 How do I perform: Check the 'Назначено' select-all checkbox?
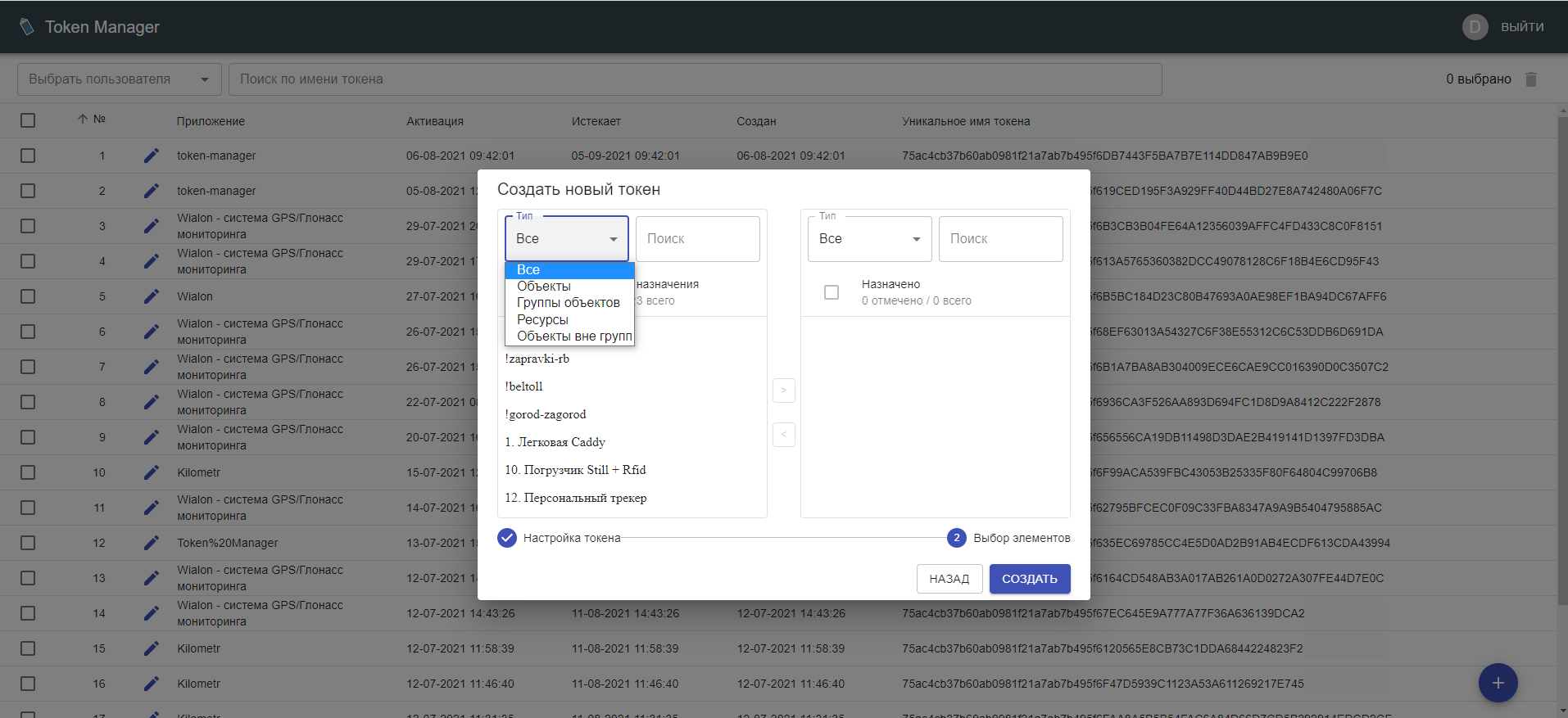831,292
